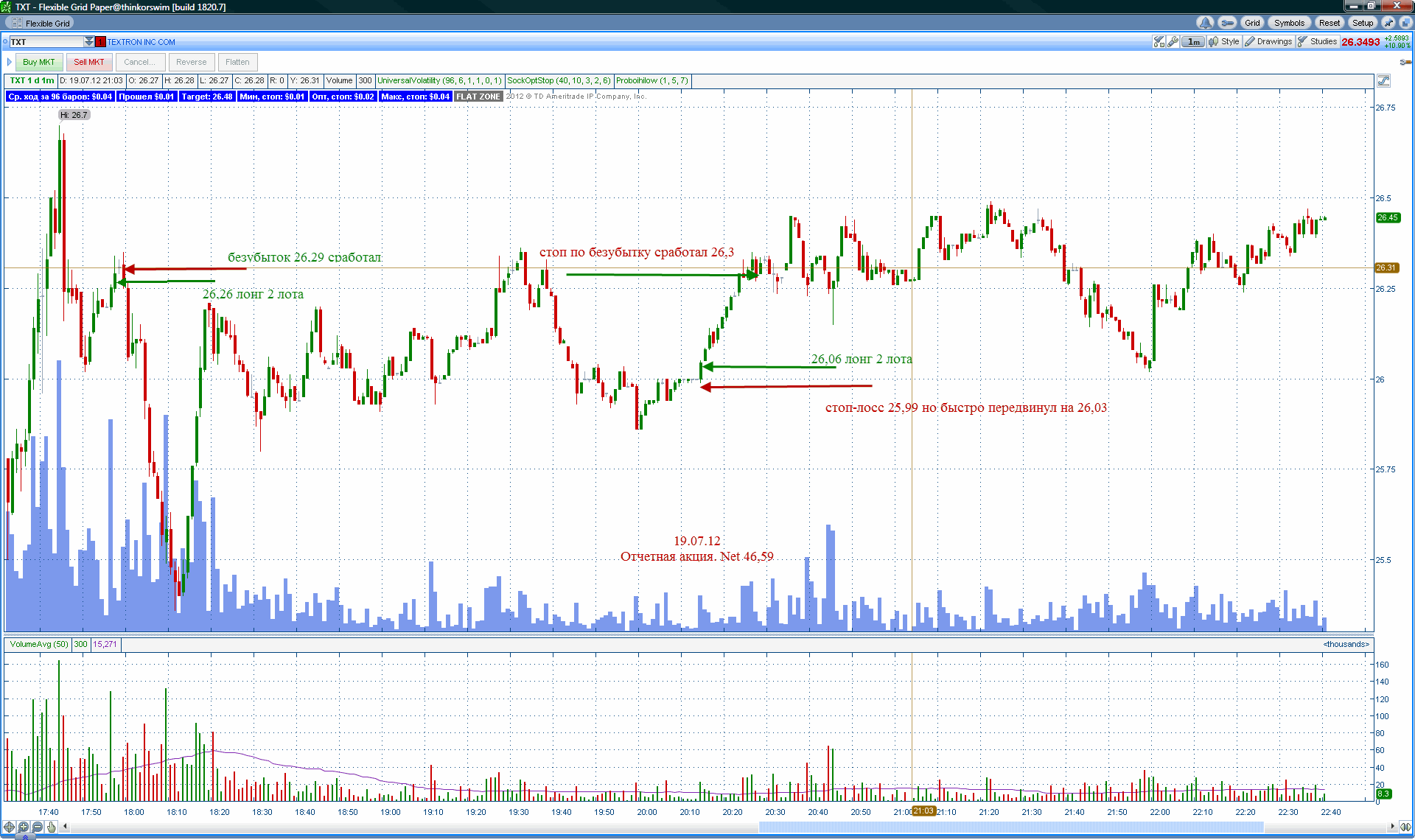Click the Flexible Grid layout icon
The height and width of the screenshot is (840, 1415).
(17, 23)
